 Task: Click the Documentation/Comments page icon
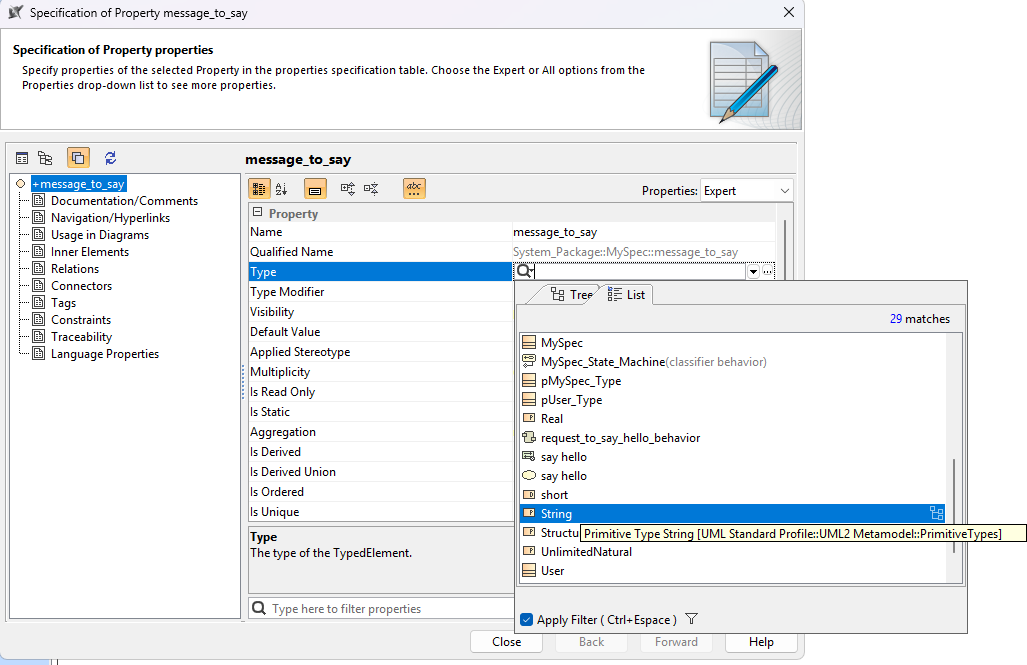39,200
